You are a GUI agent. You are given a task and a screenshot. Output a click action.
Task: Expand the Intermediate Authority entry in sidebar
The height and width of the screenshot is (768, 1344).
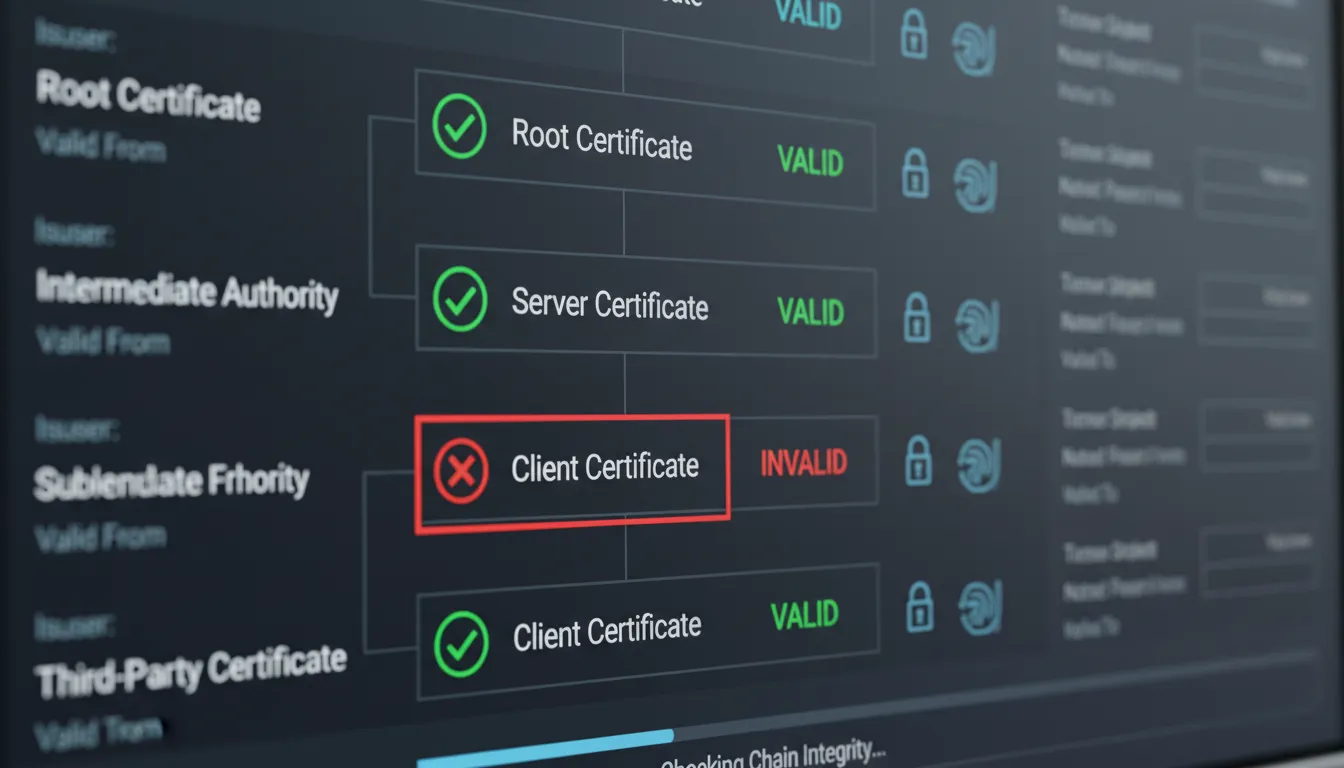click(188, 294)
